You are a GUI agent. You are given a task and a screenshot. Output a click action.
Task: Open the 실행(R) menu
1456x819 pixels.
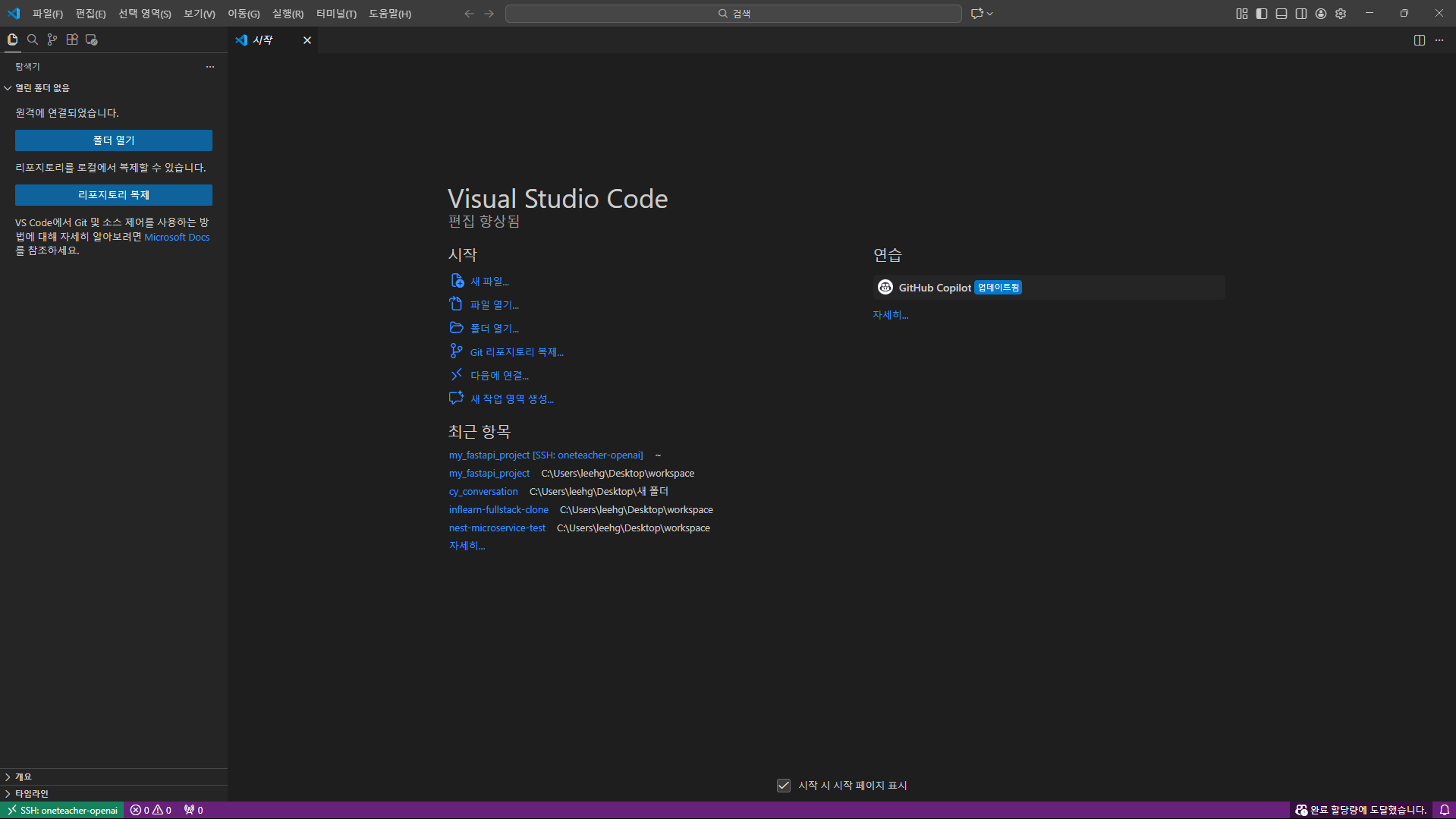click(x=288, y=14)
